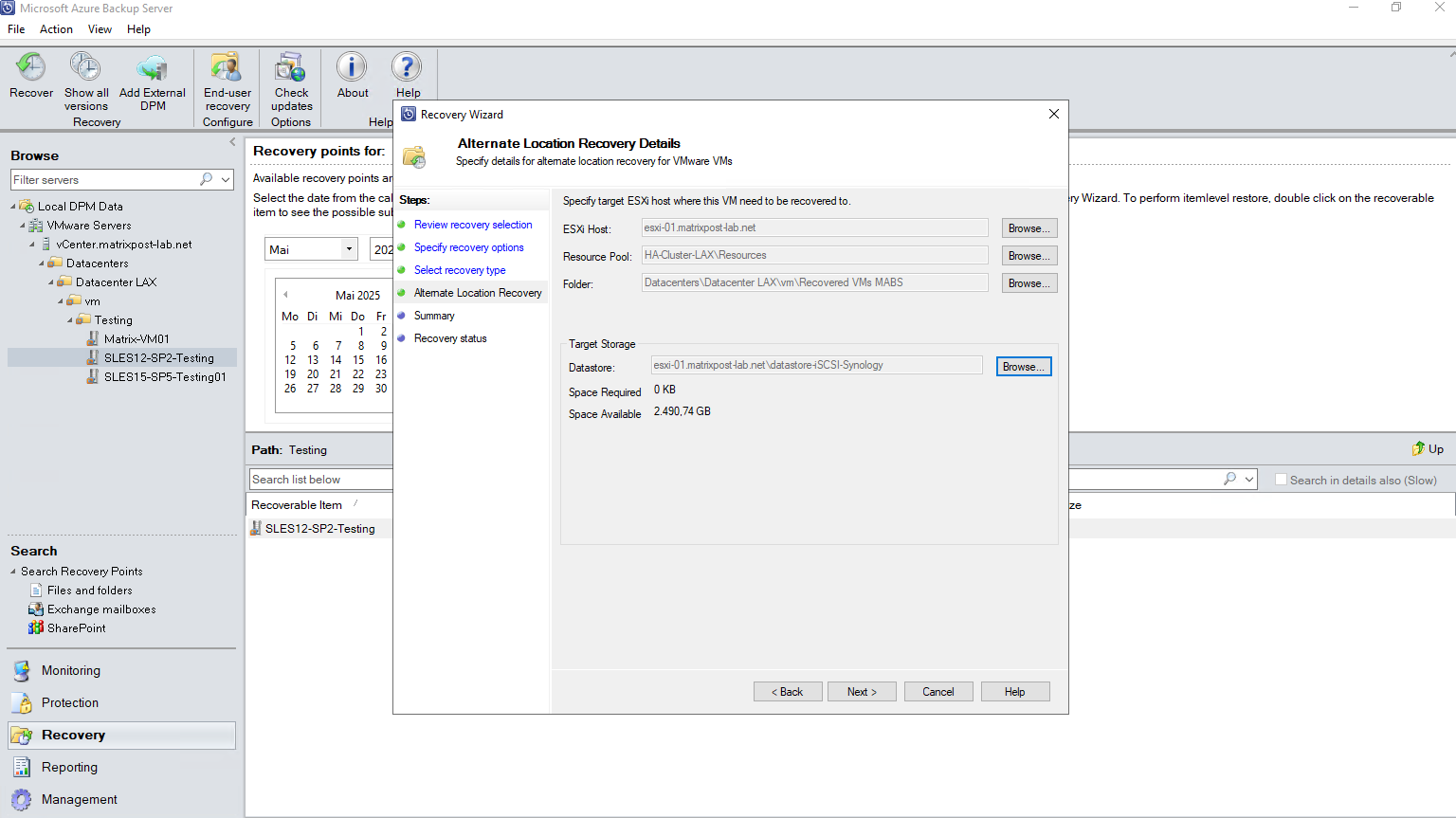
Task: Click the Up folder icon
Action: 1418,448
